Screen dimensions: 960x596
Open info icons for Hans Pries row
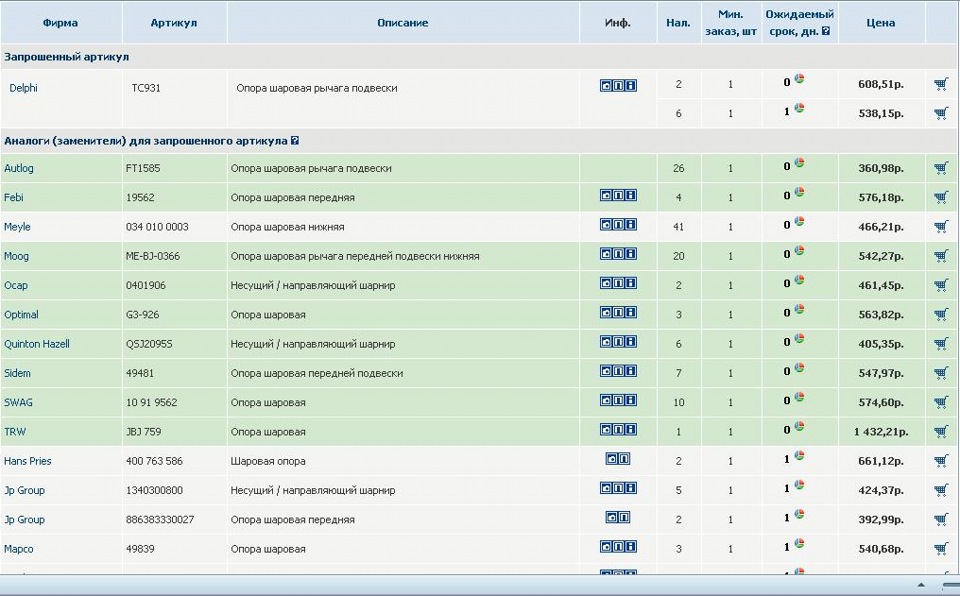[x=618, y=459]
